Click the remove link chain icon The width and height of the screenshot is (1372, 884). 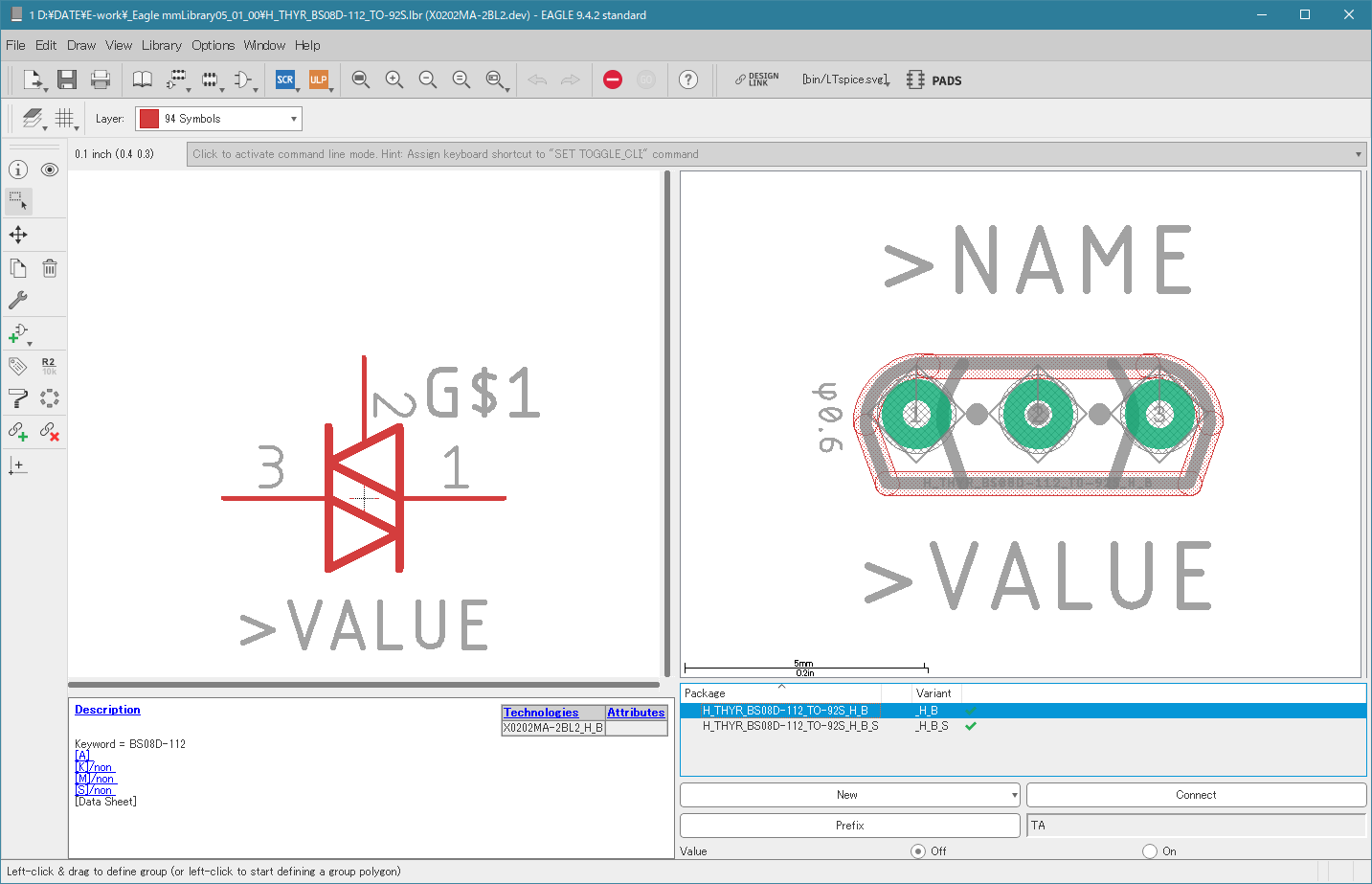(x=50, y=432)
